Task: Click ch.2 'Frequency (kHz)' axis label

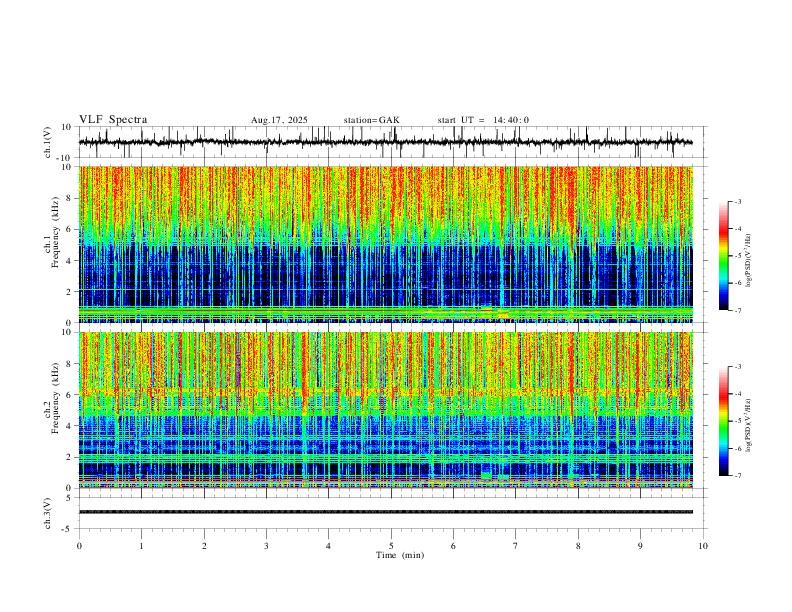Action: click(55, 398)
